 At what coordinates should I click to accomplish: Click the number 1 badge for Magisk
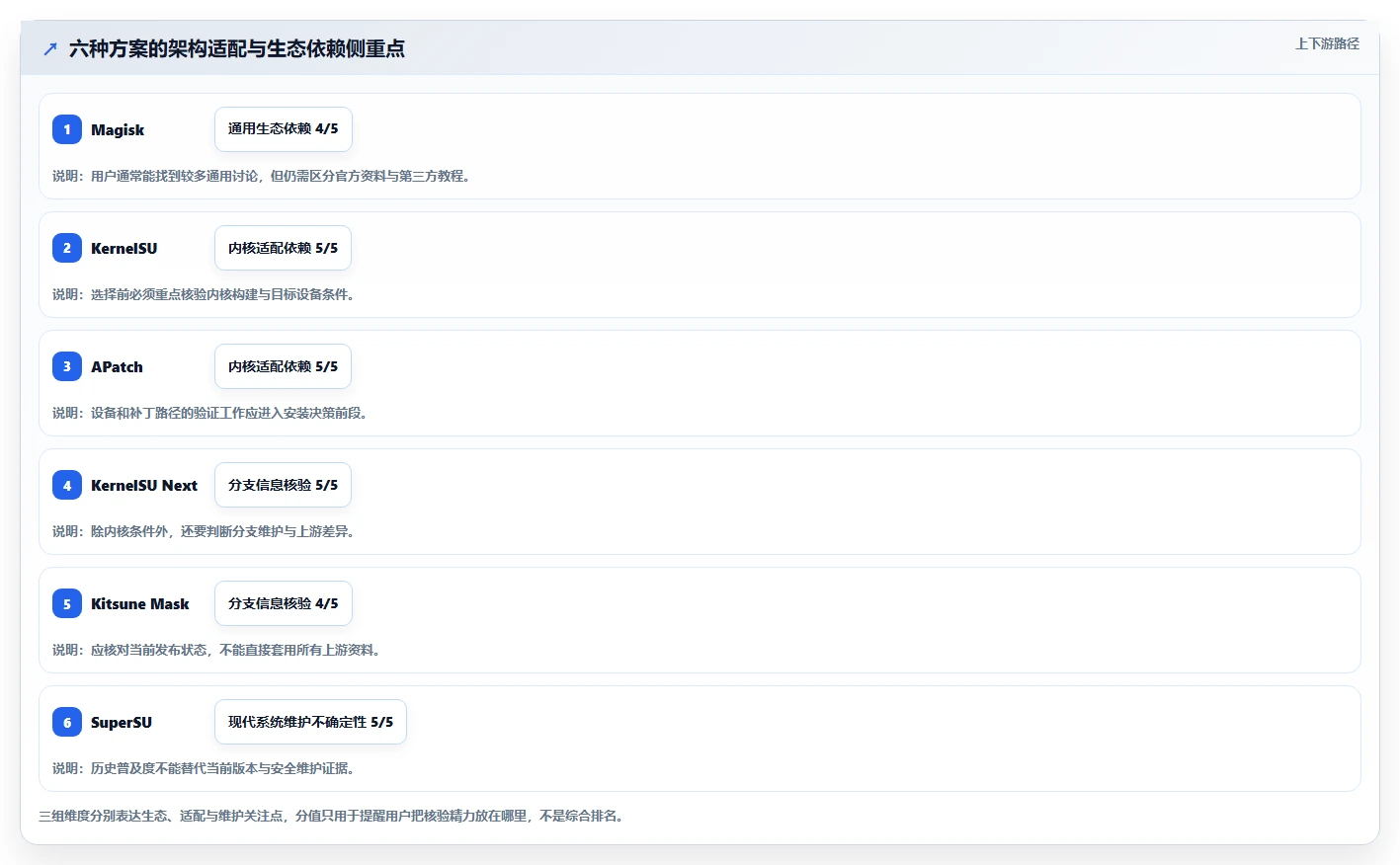[67, 129]
